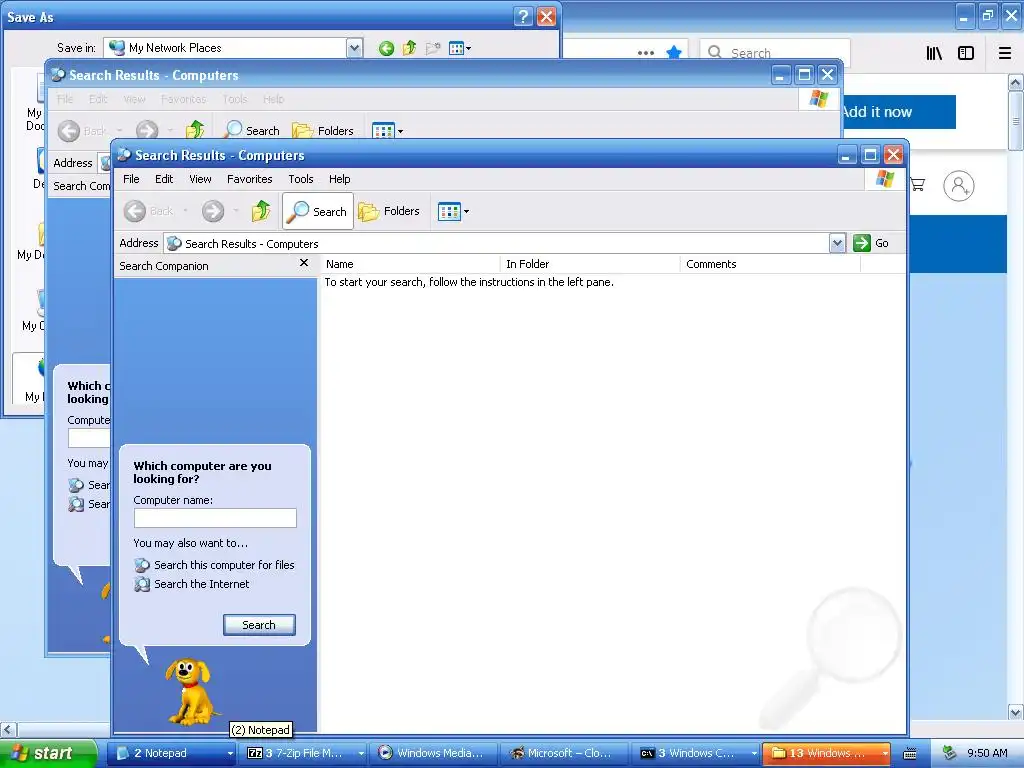
Task: Click the animated search dog character
Action: click(x=190, y=692)
